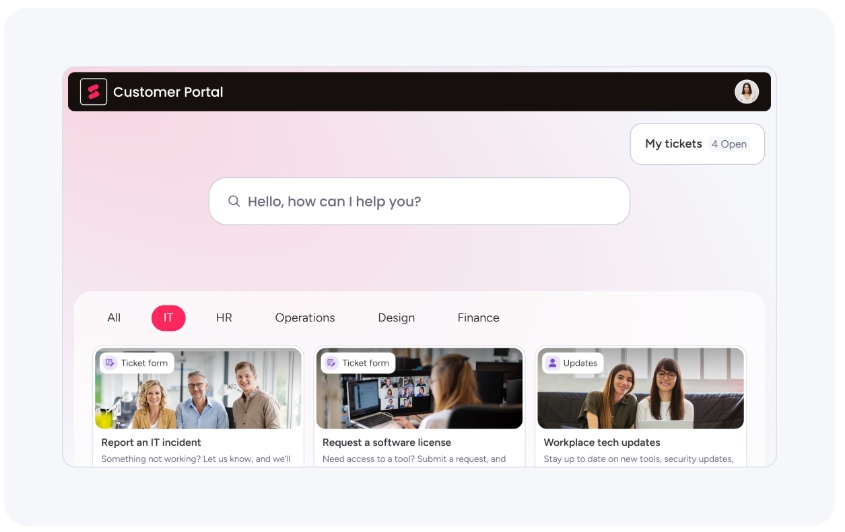Switch to the Finance tab
The height and width of the screenshot is (532, 845).
pyautogui.click(x=478, y=318)
